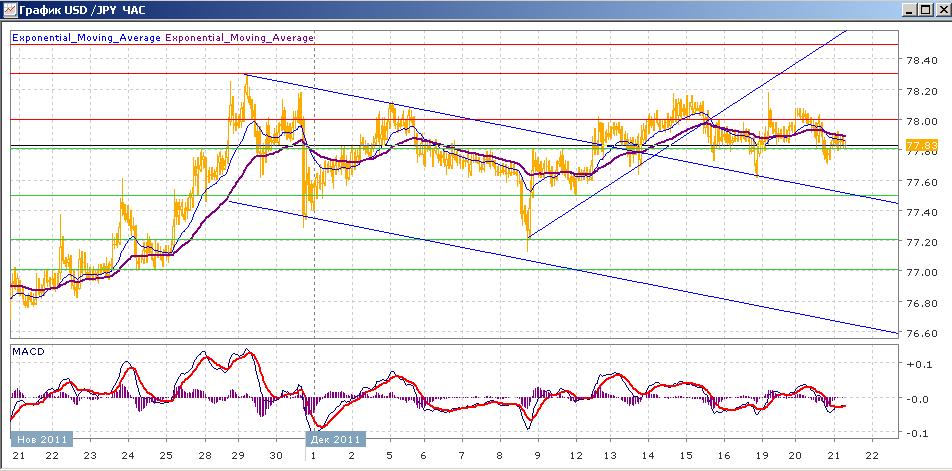Select the purple Exponential_Moving_Average legend label
952x471 pixels.
click(239, 38)
